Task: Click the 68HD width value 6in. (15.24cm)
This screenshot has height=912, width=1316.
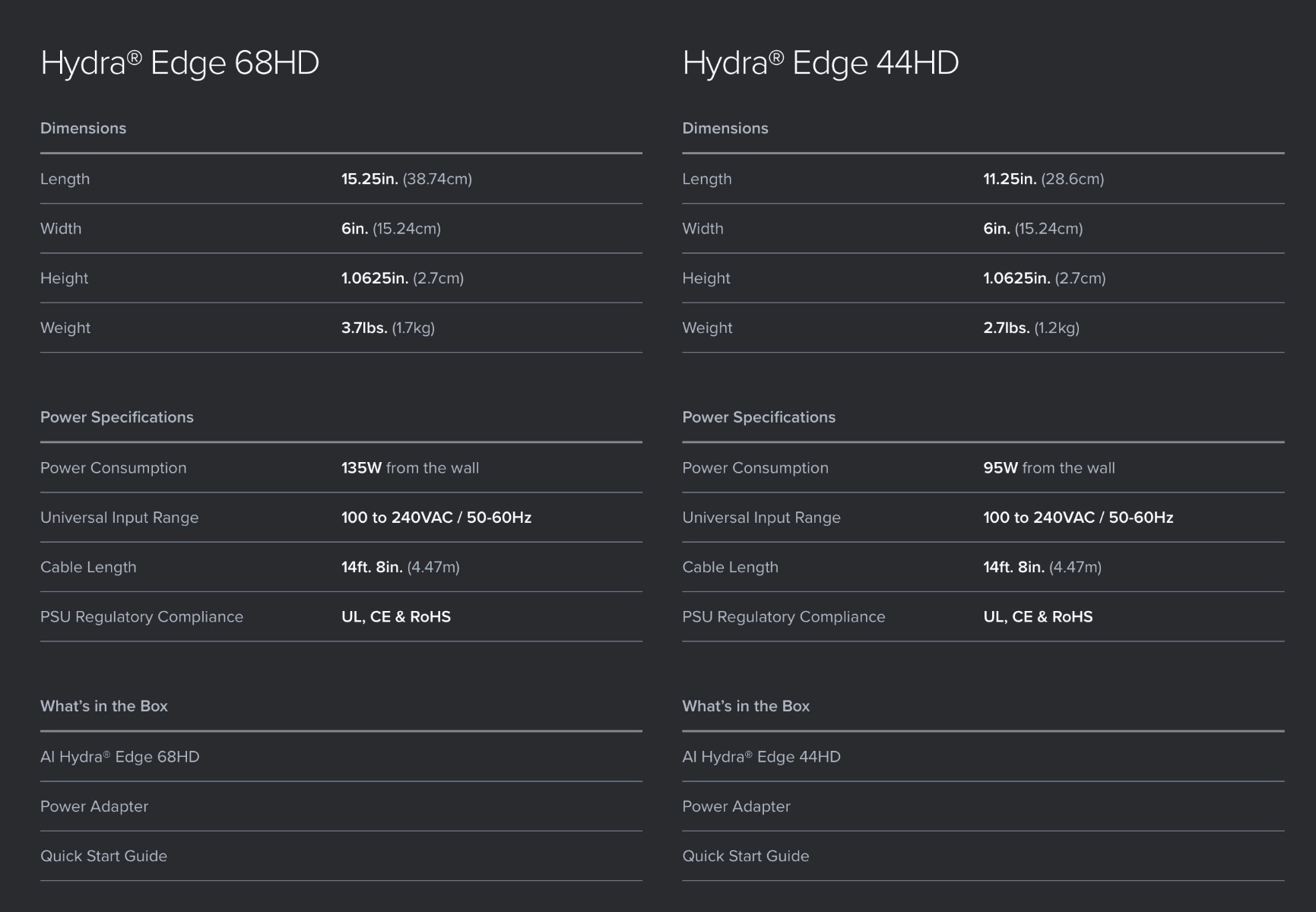Action: click(x=391, y=229)
